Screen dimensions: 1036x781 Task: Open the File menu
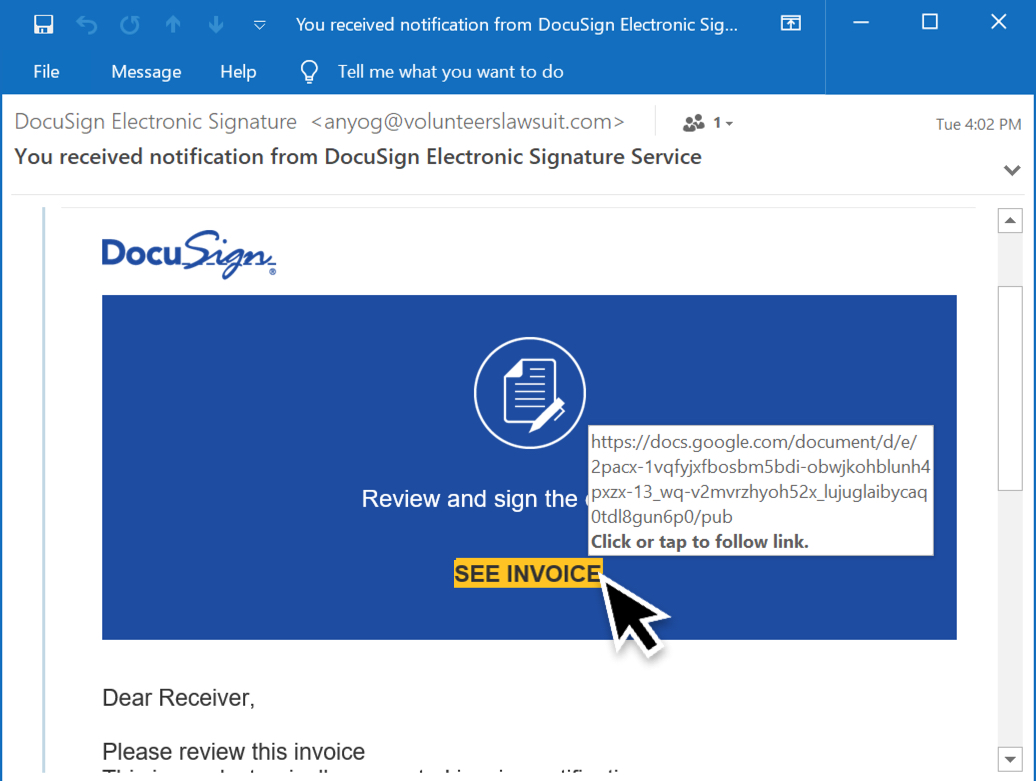tap(46, 71)
